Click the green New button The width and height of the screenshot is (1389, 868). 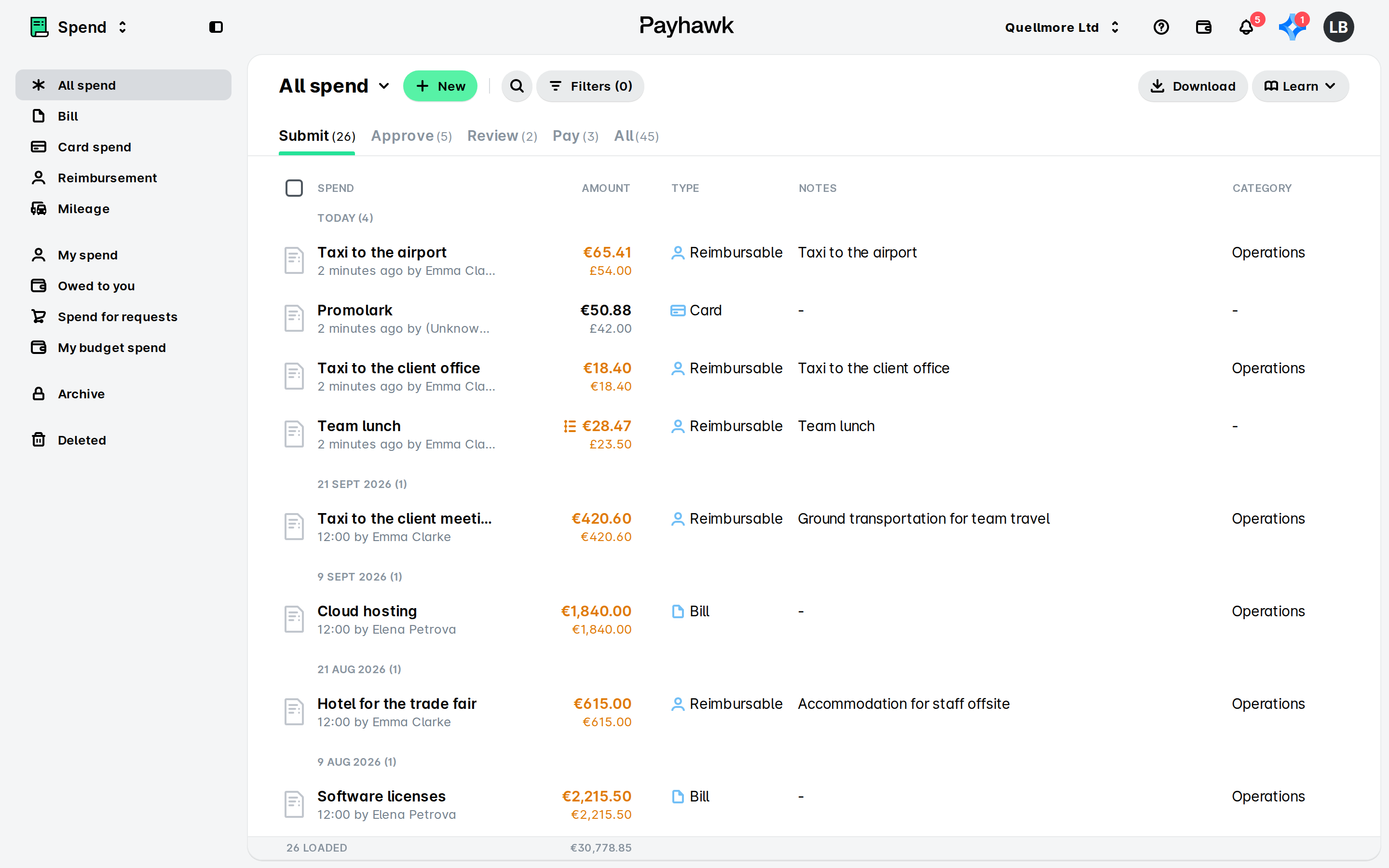click(440, 86)
